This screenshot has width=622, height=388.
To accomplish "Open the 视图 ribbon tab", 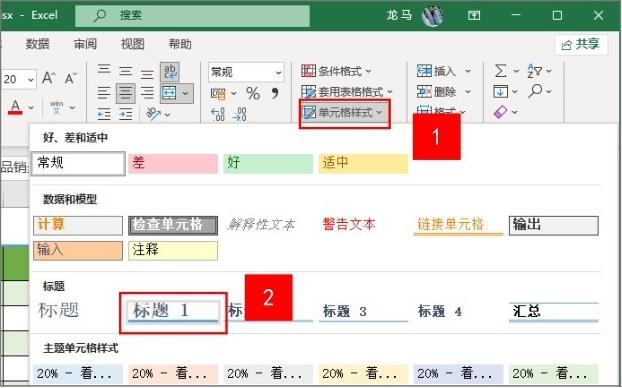I will pos(132,44).
